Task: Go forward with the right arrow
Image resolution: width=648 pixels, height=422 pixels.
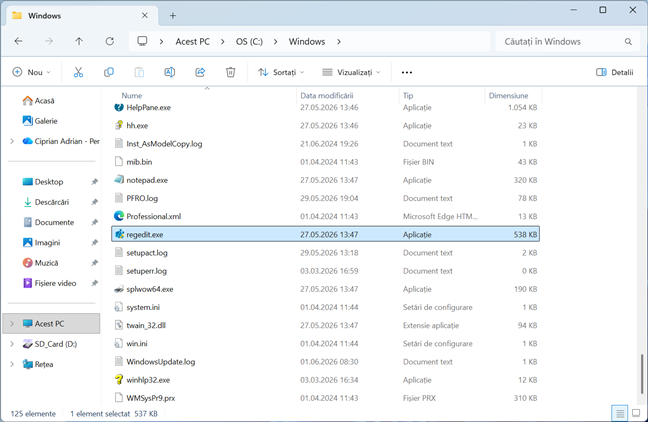Action: [49, 41]
